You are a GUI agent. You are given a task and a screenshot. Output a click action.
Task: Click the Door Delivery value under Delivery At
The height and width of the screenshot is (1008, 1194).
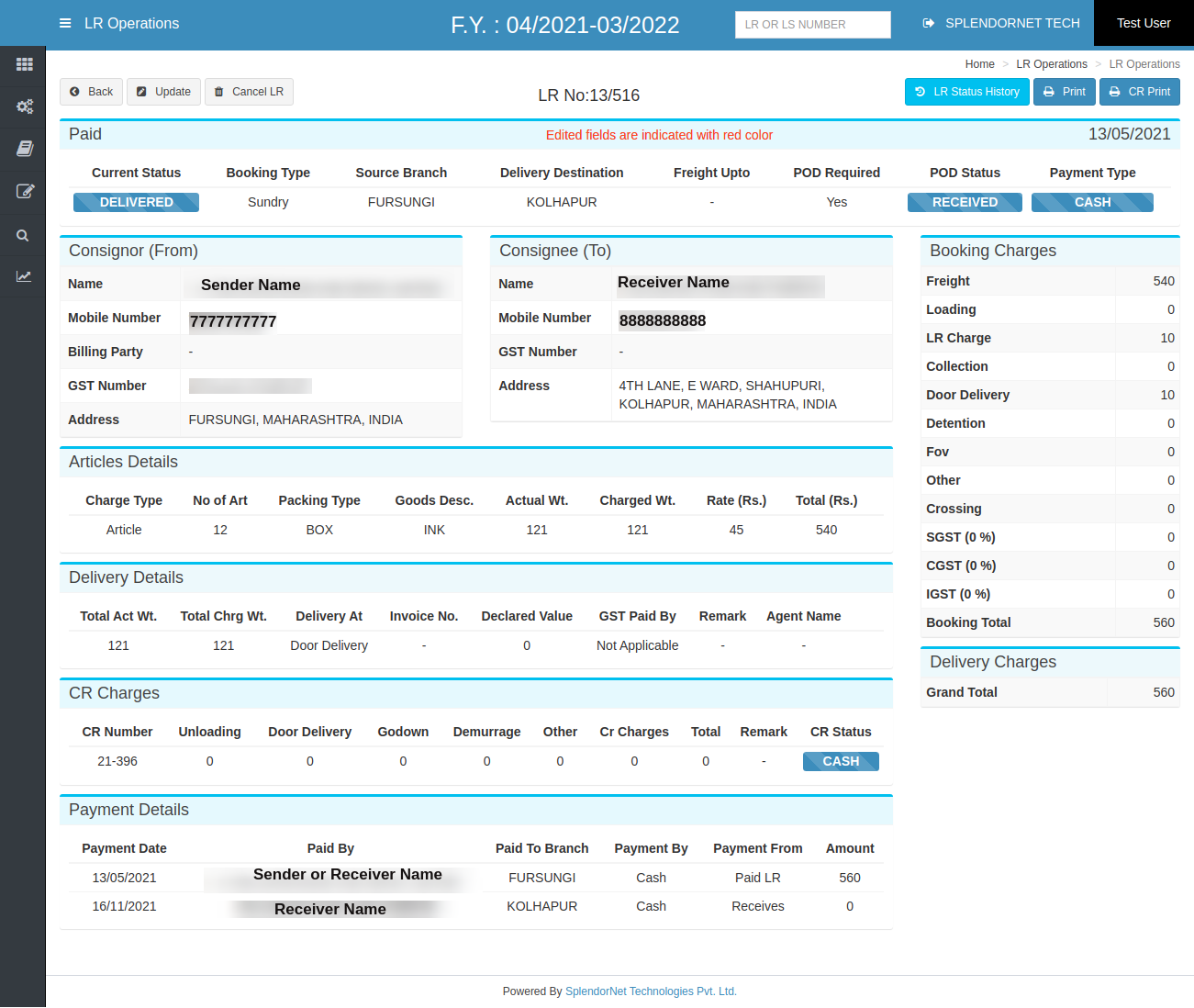(x=329, y=645)
